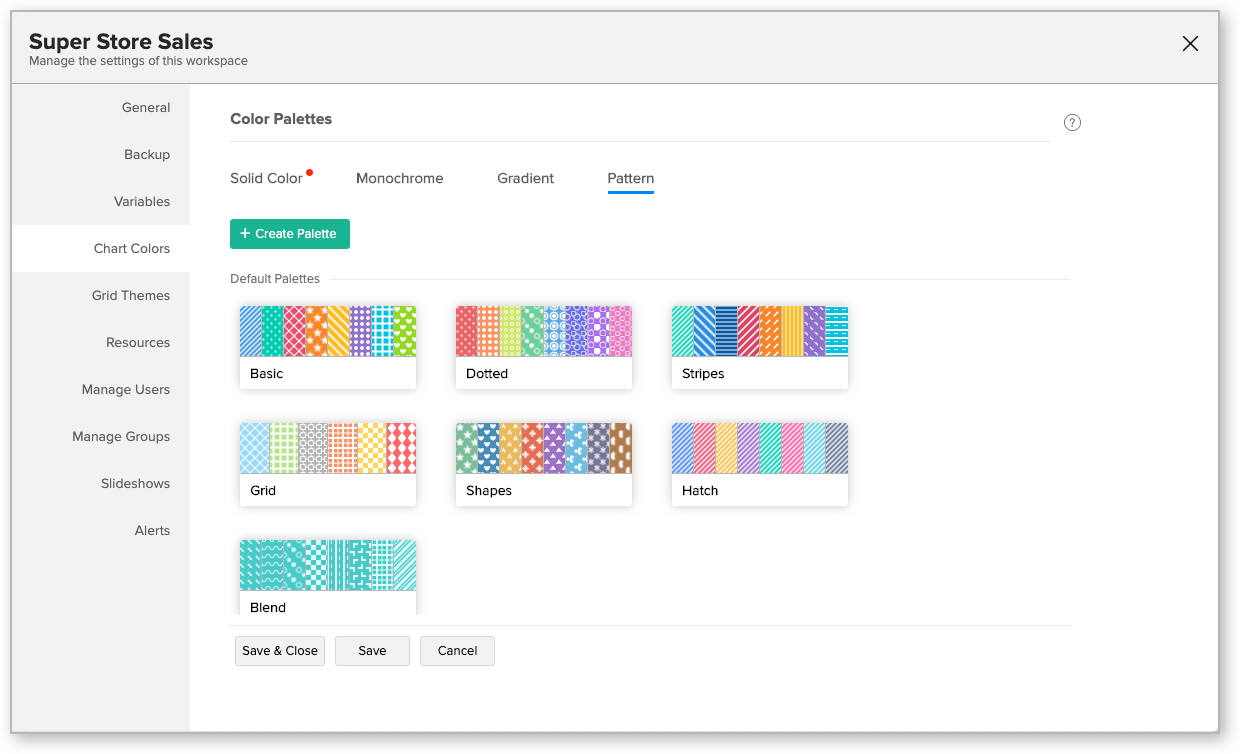The height and width of the screenshot is (754, 1240).
Task: Click the Shapes palette name label
Action: pos(489,491)
